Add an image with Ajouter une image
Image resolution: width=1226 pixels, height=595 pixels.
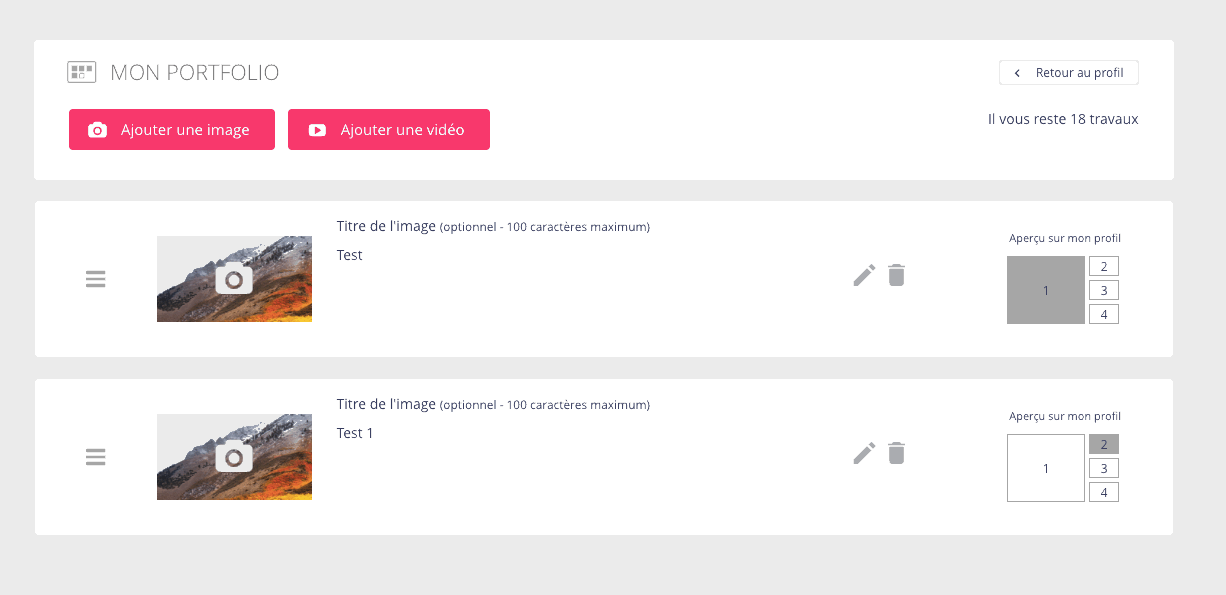coord(172,130)
